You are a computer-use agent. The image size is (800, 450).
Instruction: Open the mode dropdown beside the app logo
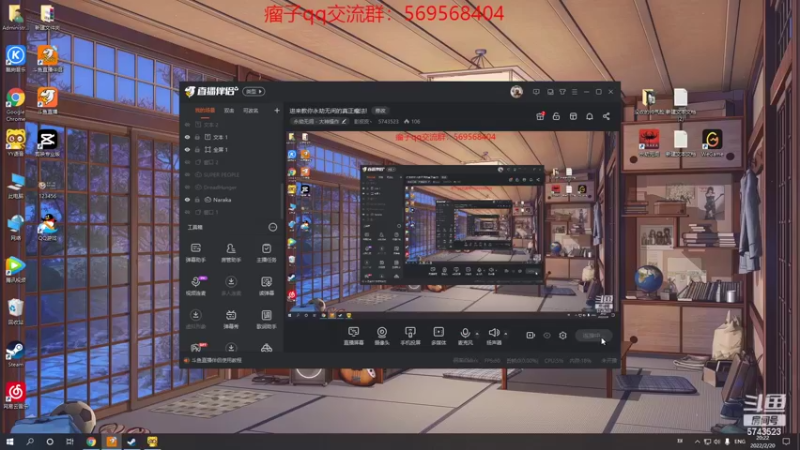click(254, 92)
